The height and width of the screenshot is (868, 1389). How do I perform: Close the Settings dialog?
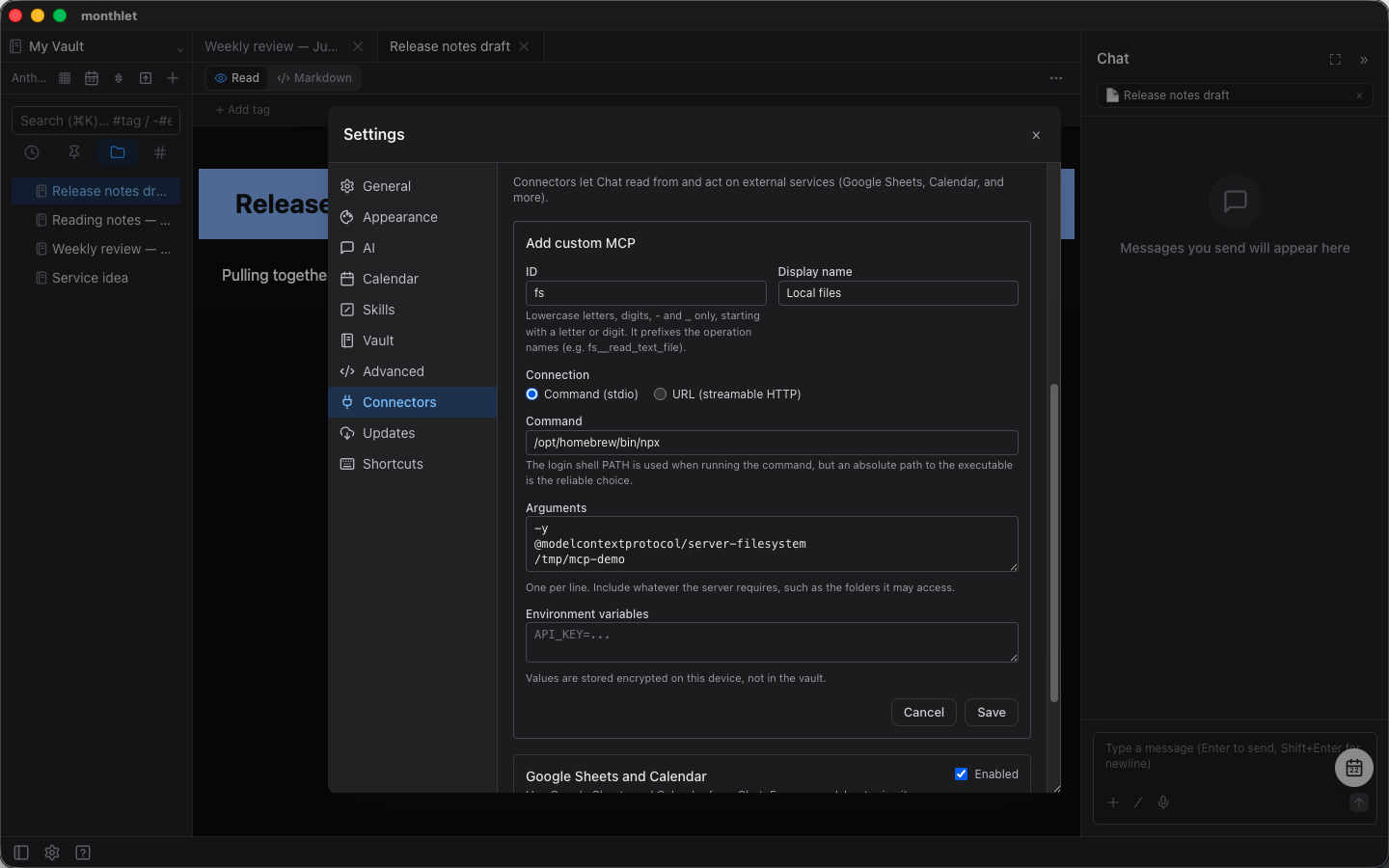(x=1036, y=135)
